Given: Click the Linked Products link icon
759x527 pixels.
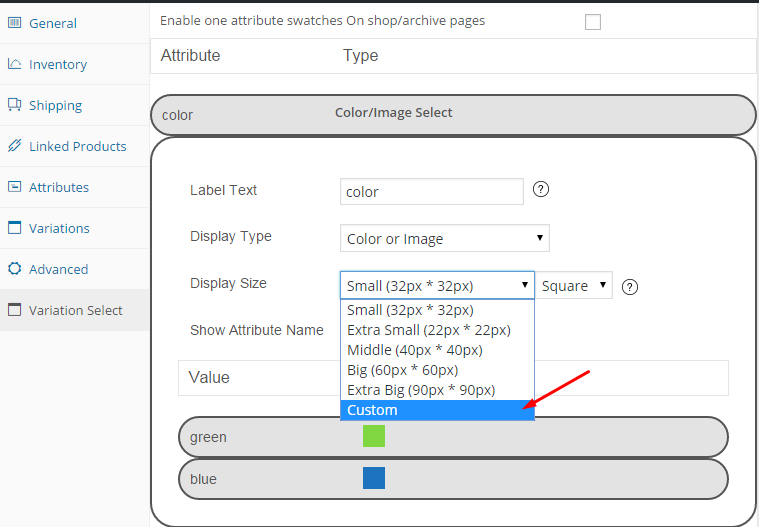Looking at the screenshot, I should pos(15,146).
